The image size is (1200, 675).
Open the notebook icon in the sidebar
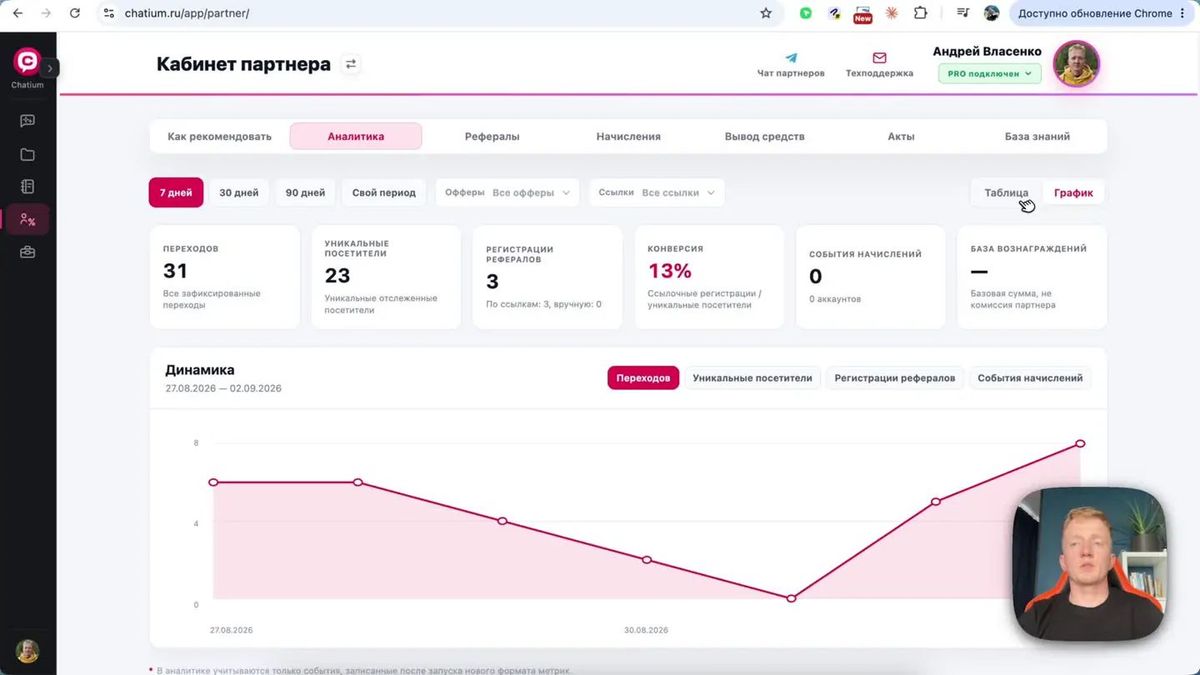[x=27, y=187]
